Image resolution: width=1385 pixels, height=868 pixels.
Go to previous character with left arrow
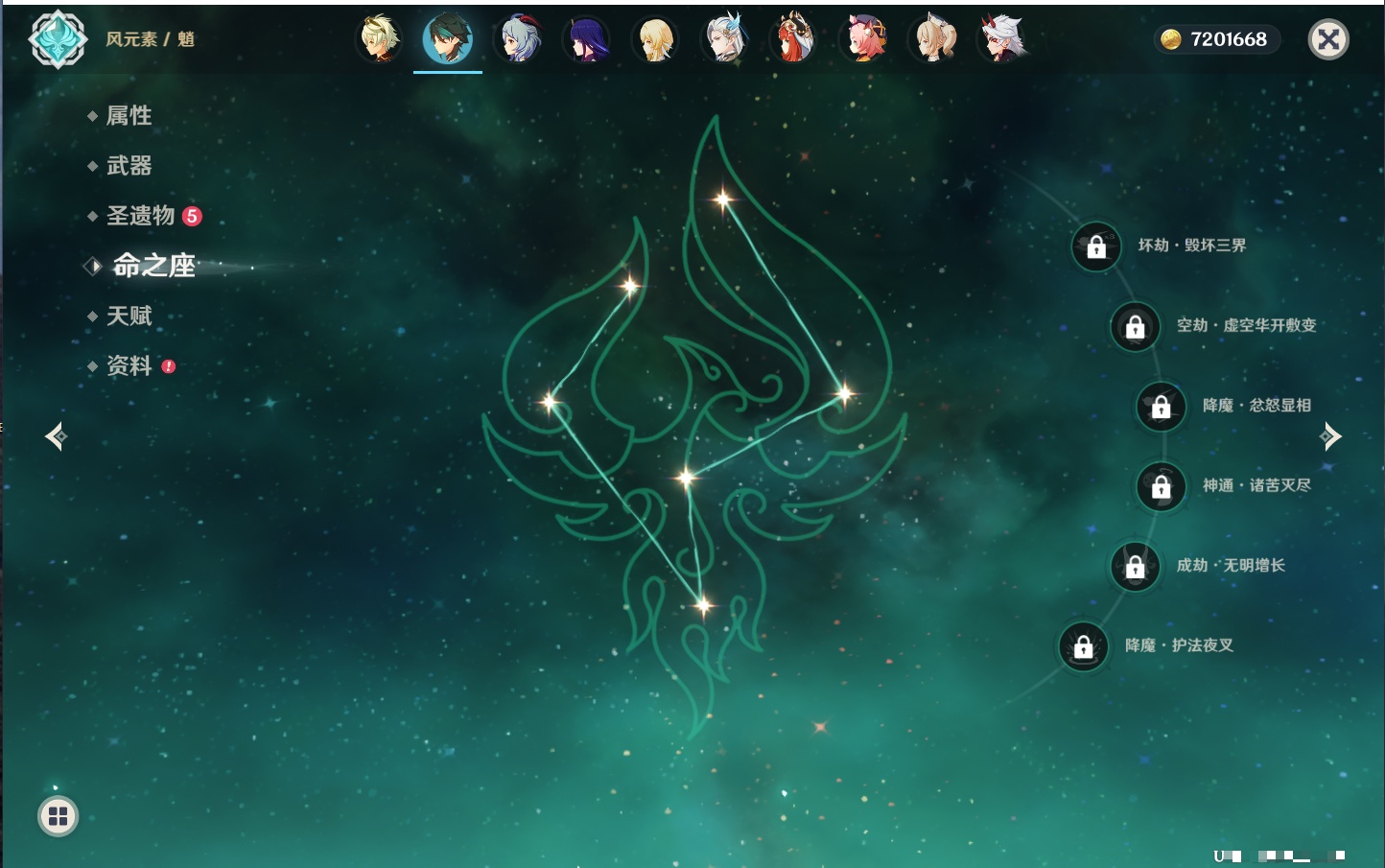pyautogui.click(x=56, y=436)
